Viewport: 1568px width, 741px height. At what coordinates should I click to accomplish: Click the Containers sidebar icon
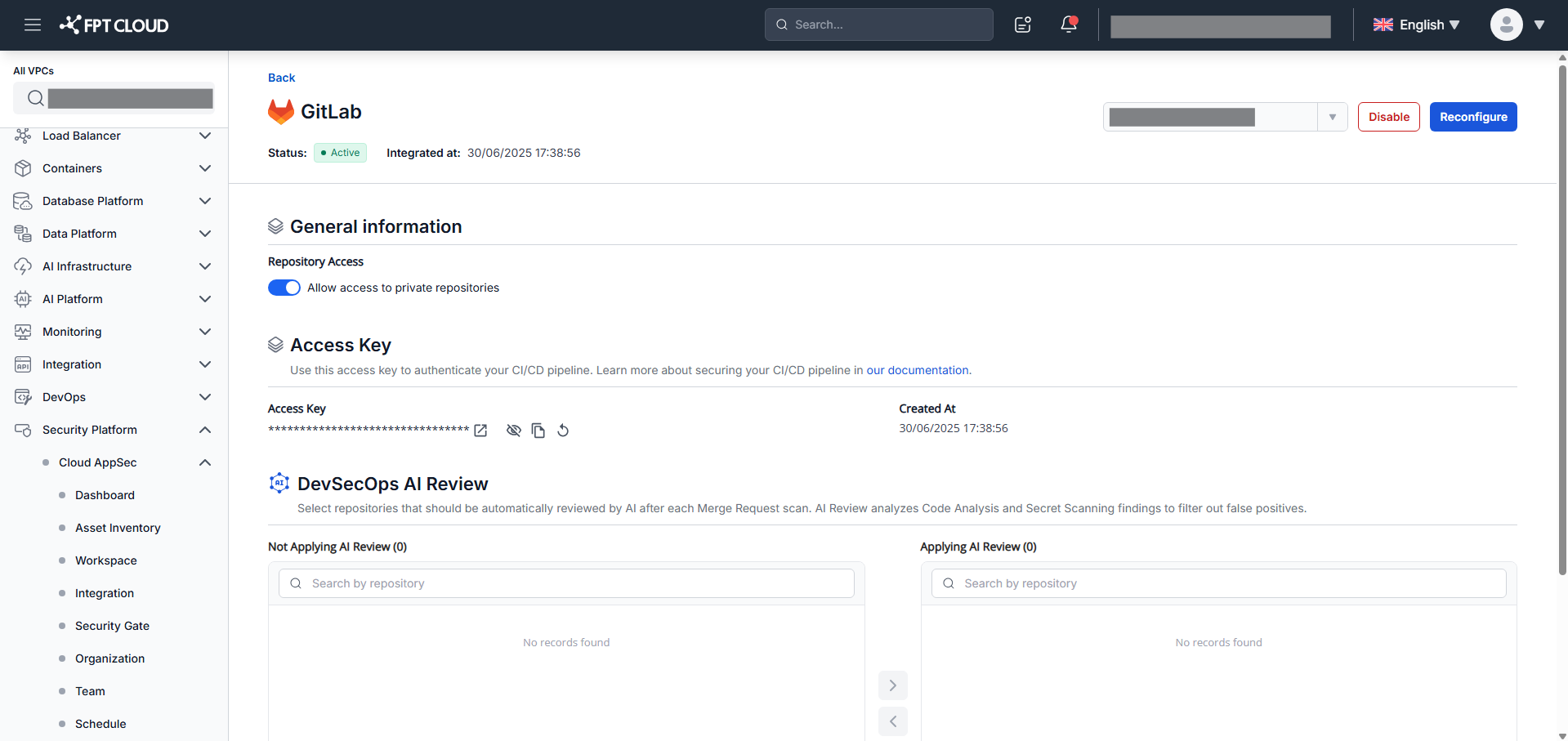pos(23,168)
